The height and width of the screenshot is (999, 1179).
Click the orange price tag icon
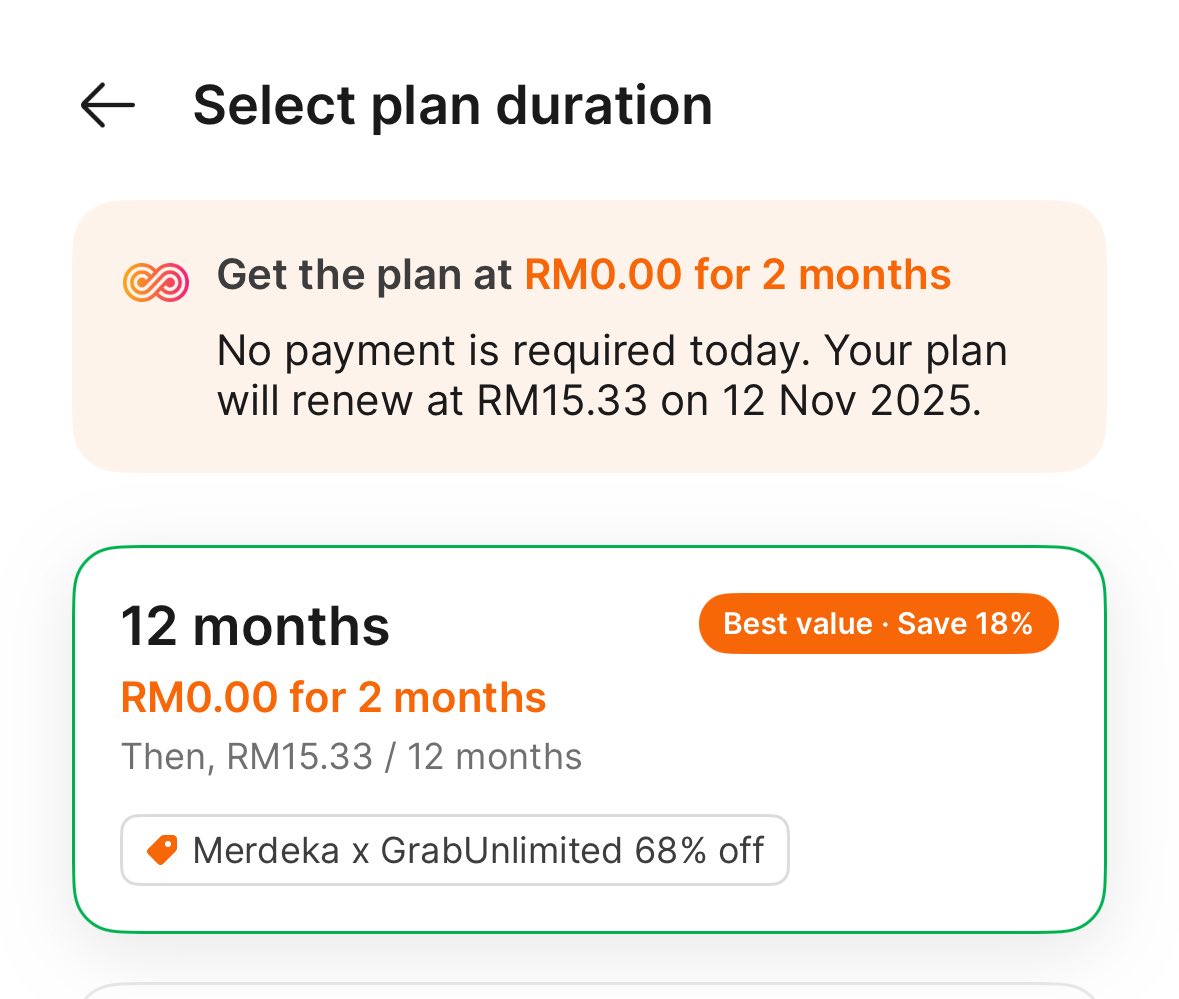coord(161,851)
